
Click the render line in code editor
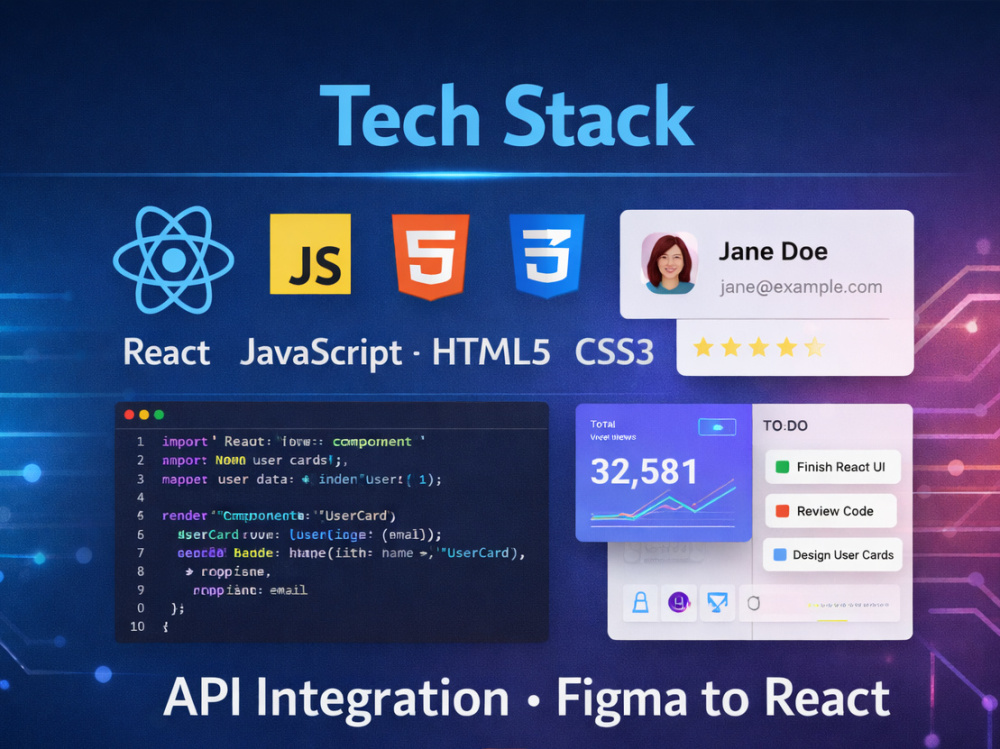click(x=279, y=515)
